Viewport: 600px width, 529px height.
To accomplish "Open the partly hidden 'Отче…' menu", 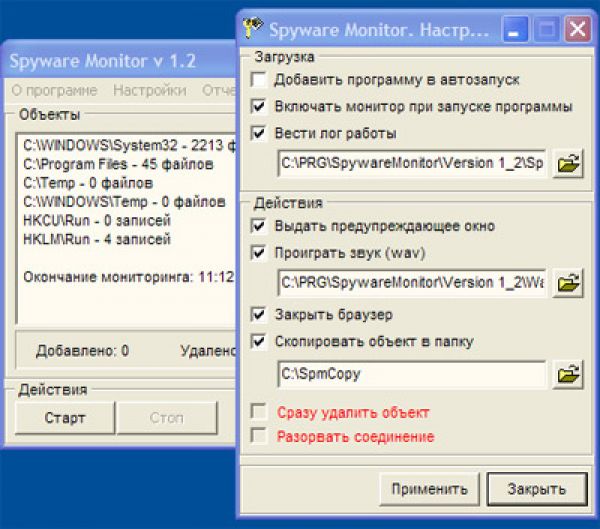I will 218,91.
